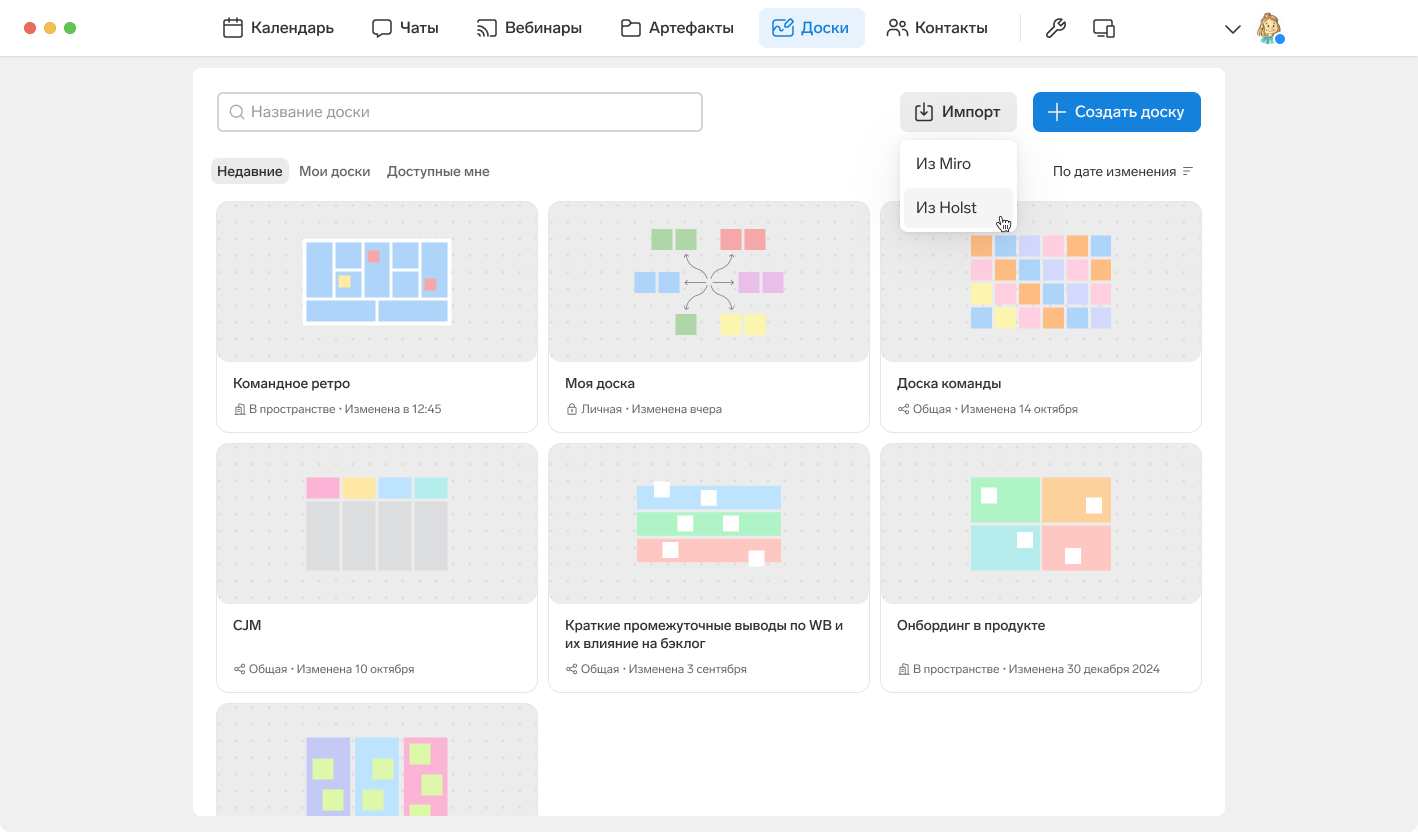Click the CJM board title
This screenshot has width=1418, height=832.
click(x=247, y=625)
